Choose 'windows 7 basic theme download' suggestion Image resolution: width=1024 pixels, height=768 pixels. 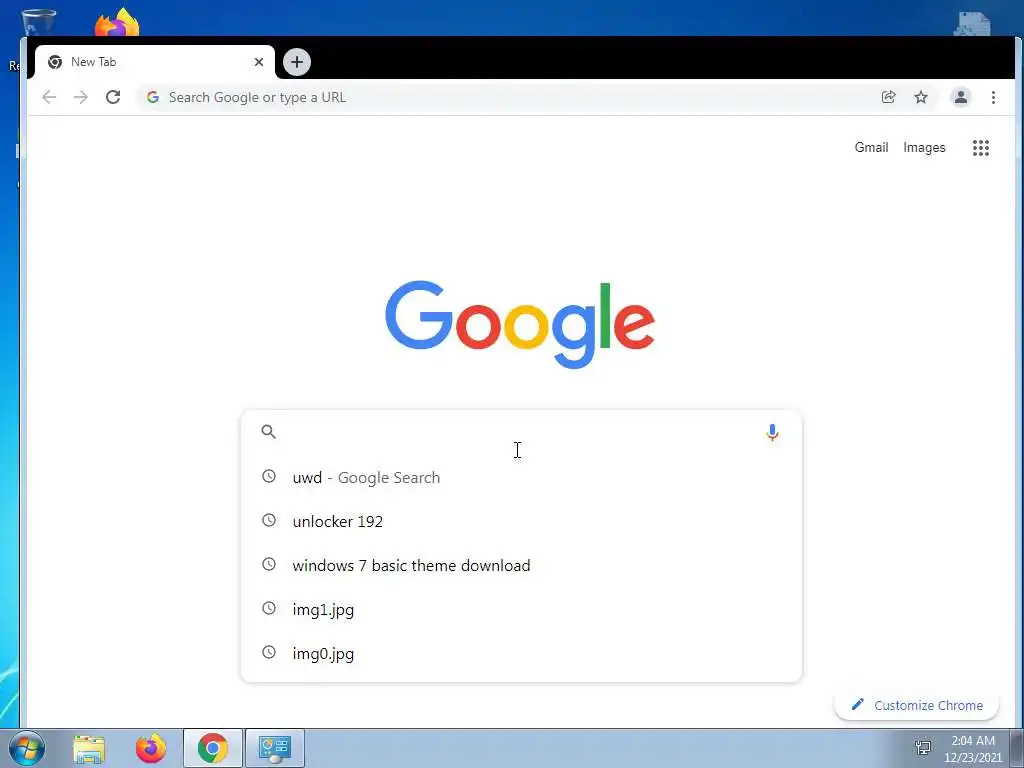pyautogui.click(x=521, y=565)
